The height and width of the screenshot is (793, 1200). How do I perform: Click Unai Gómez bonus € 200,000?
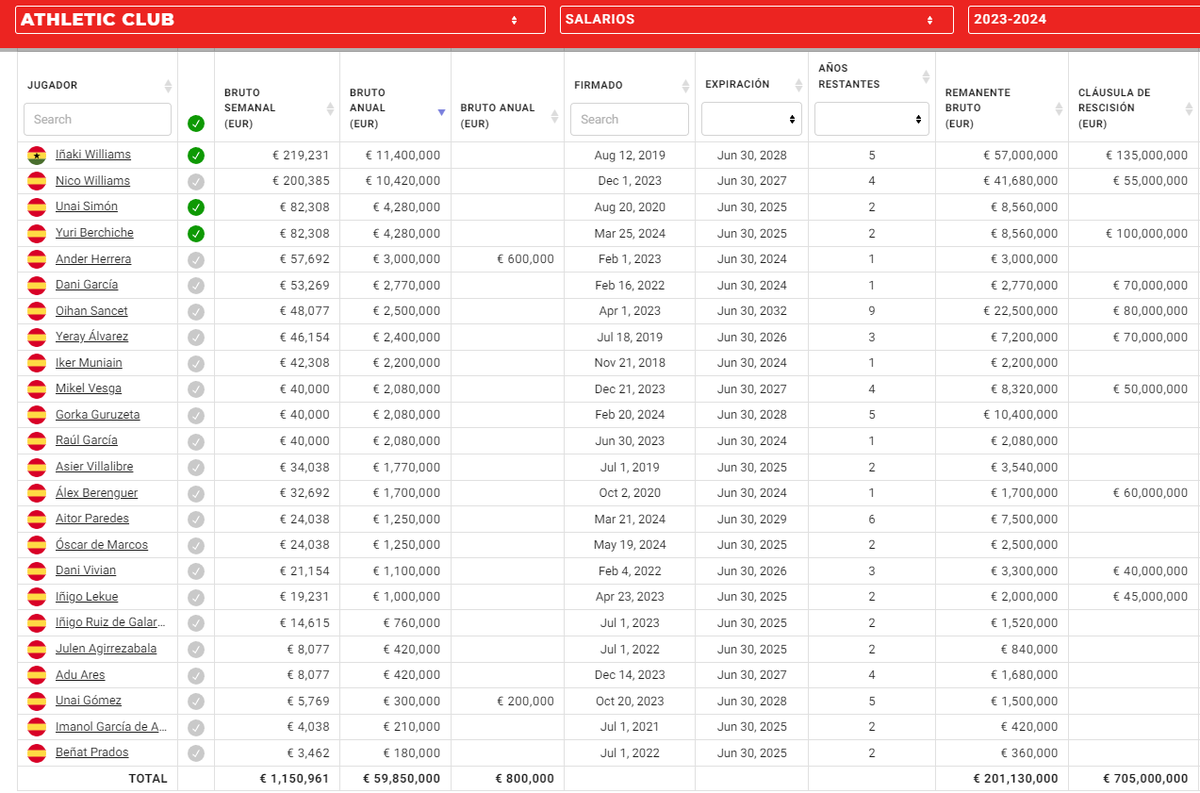coord(525,701)
